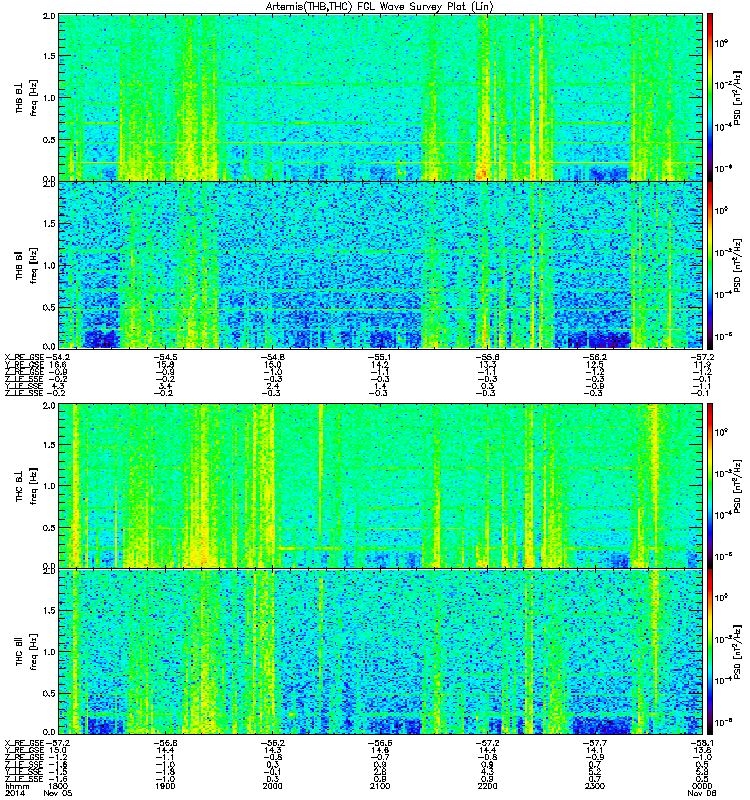Click the '1800' time axis label

58,786
